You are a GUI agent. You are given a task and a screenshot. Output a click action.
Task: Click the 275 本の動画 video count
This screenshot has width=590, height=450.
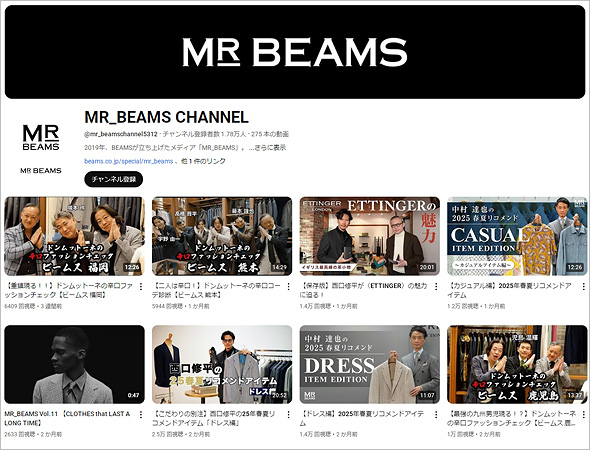(270, 134)
